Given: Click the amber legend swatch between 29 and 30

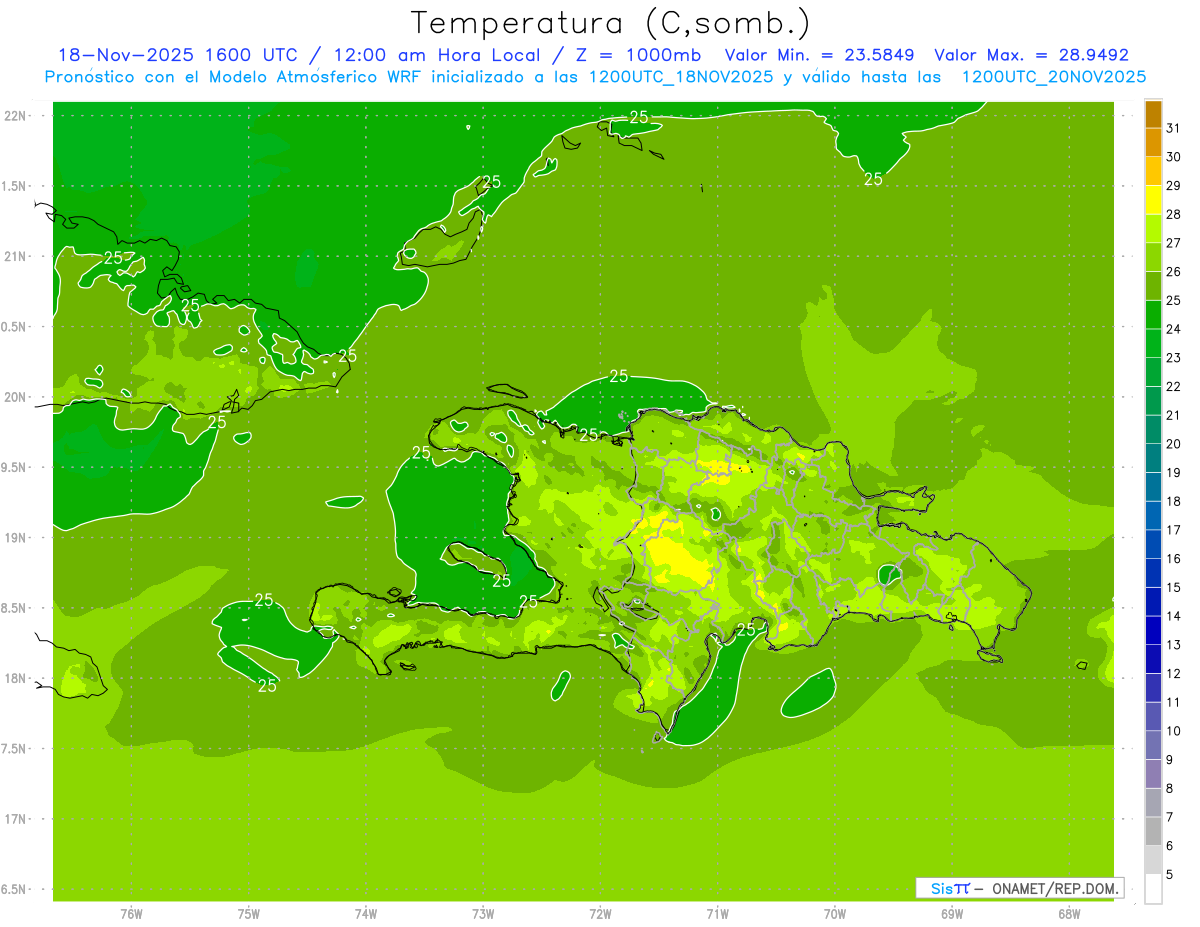Looking at the screenshot, I should click(x=1153, y=172).
